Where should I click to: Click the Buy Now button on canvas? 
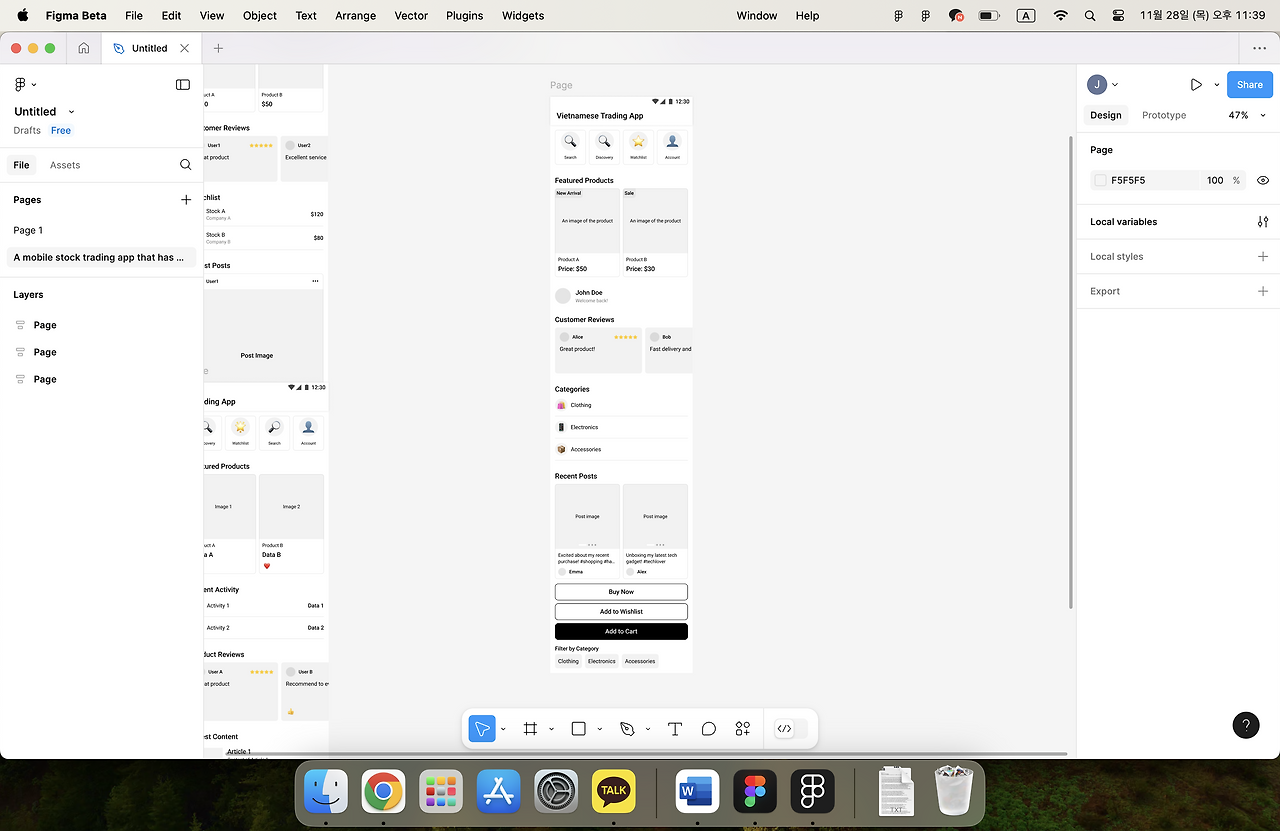point(621,592)
